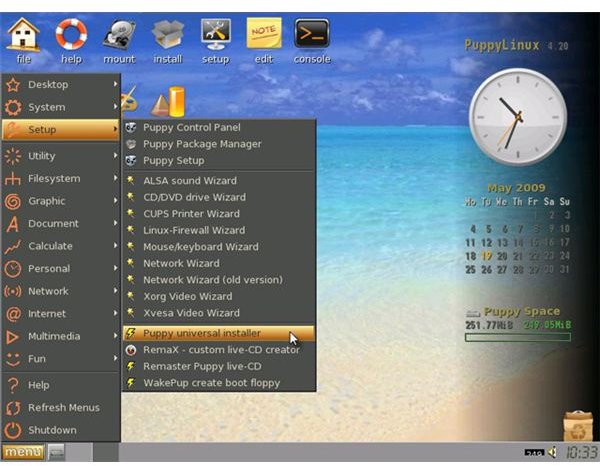Click the taskbar clock showing 10:33

582,452
